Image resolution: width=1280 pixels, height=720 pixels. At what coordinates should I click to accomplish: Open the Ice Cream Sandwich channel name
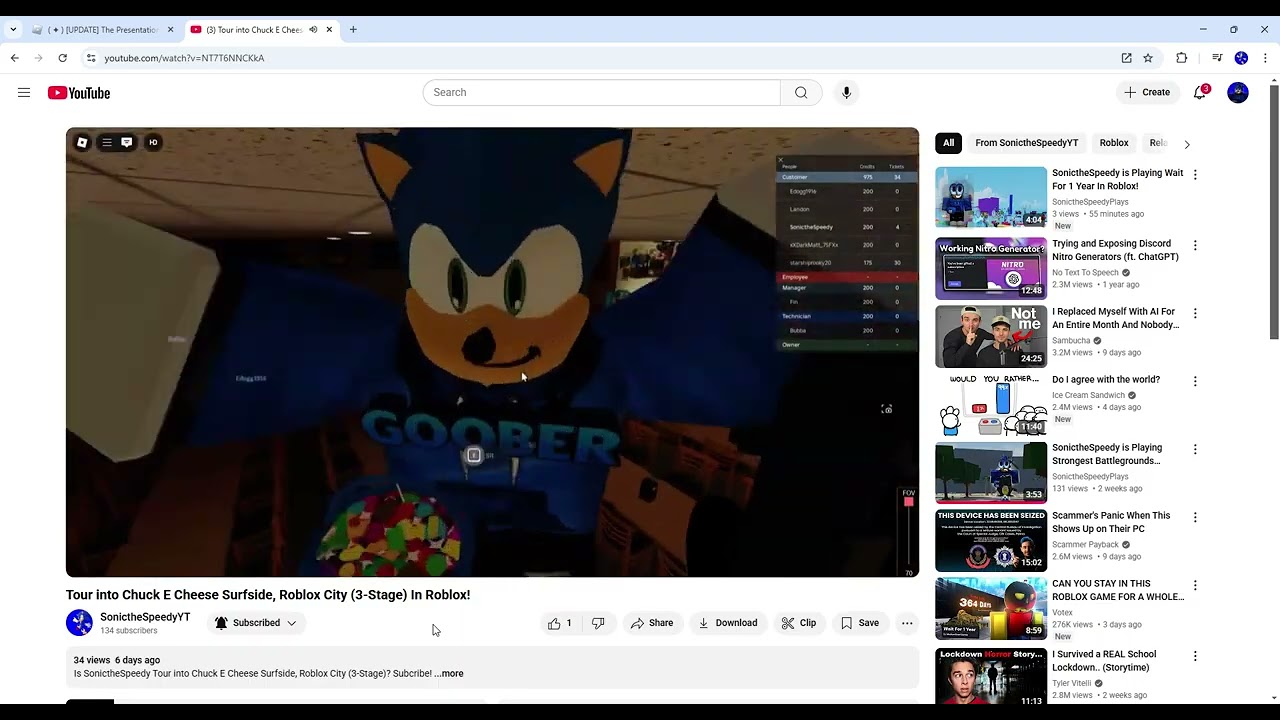click(1088, 395)
